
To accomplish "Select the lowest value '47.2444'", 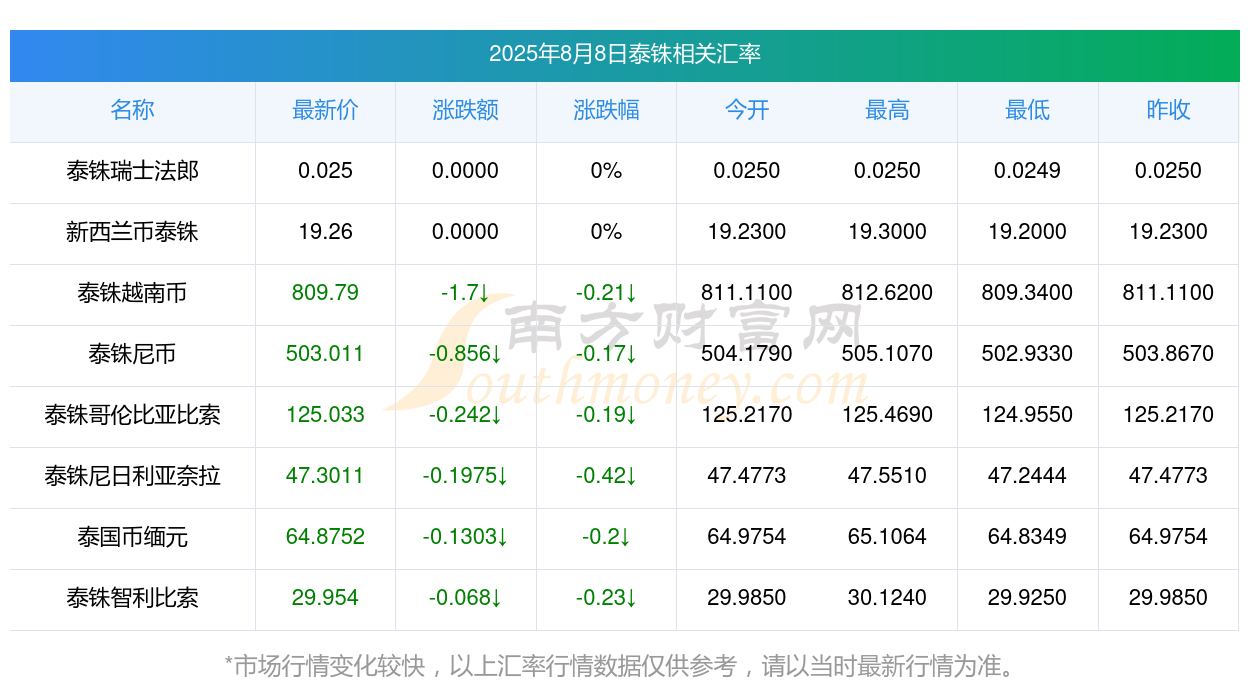I will [x=1028, y=476].
